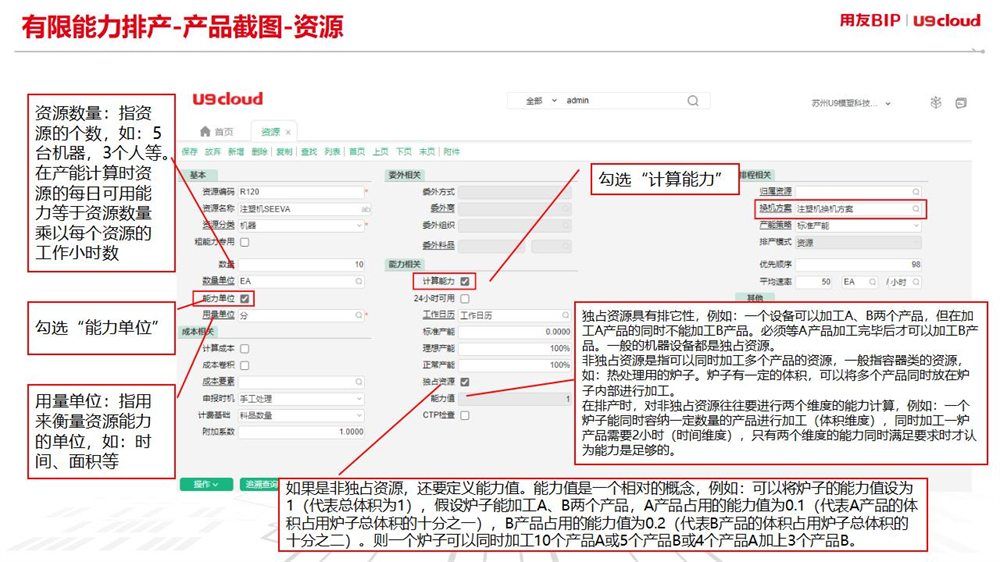Click 放弃 in the toolbar
This screenshot has width=1000, height=562.
[x=212, y=152]
